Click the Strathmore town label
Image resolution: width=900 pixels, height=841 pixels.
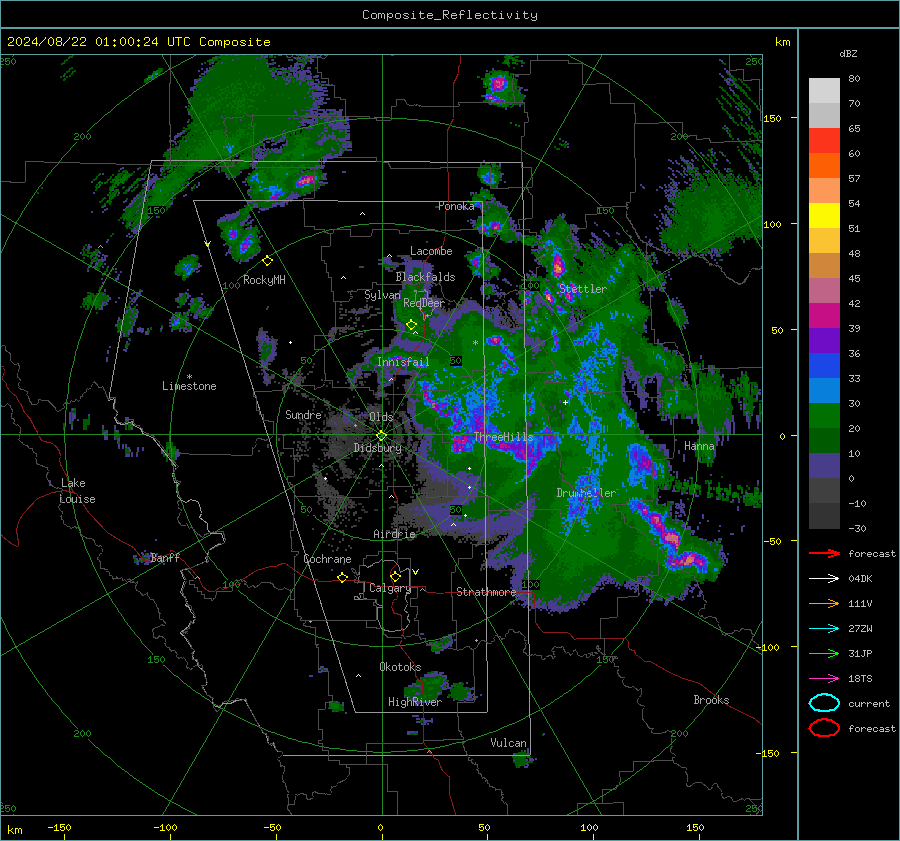coord(486,592)
